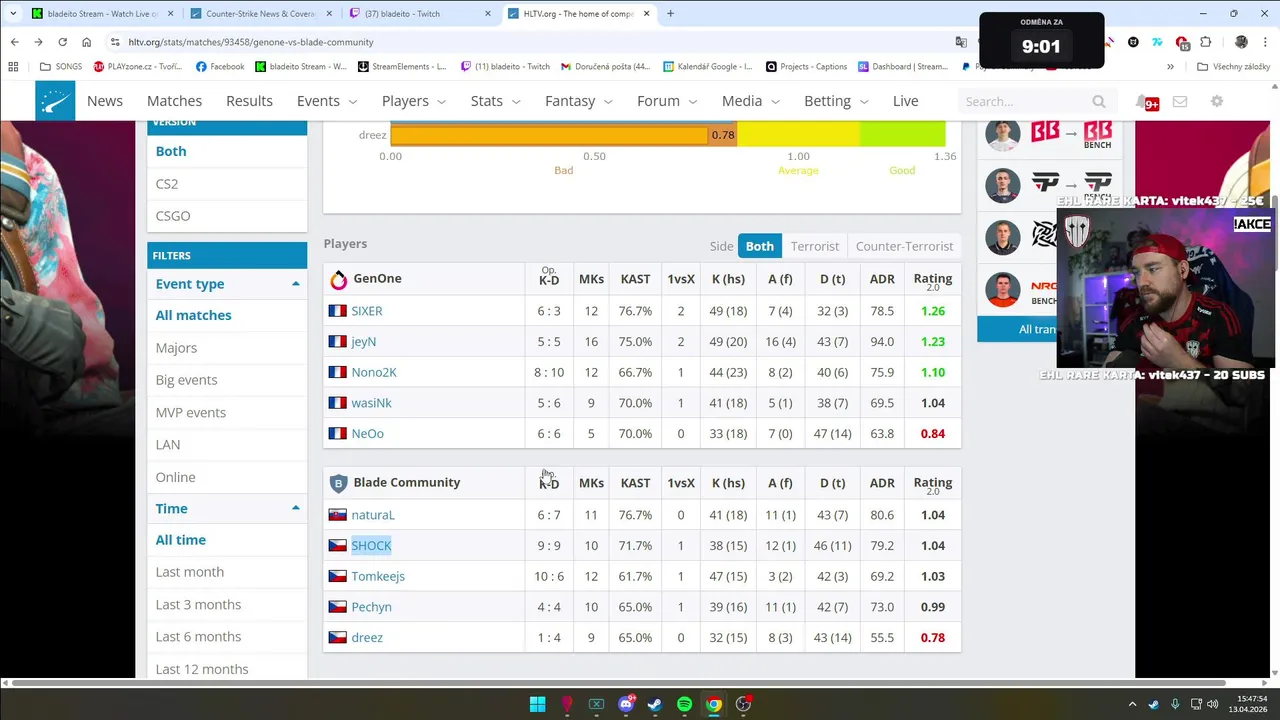Image resolution: width=1280 pixels, height=720 pixels.
Task: Select Both version filter
Action: (x=171, y=151)
